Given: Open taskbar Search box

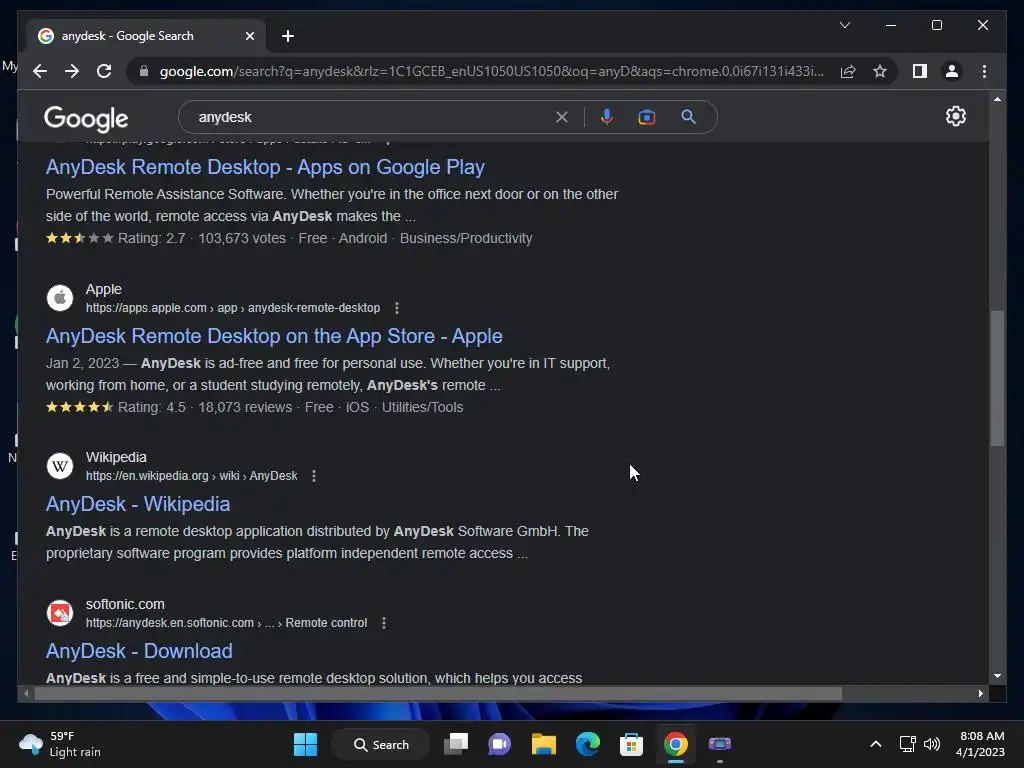Looking at the screenshot, I should click(381, 744).
